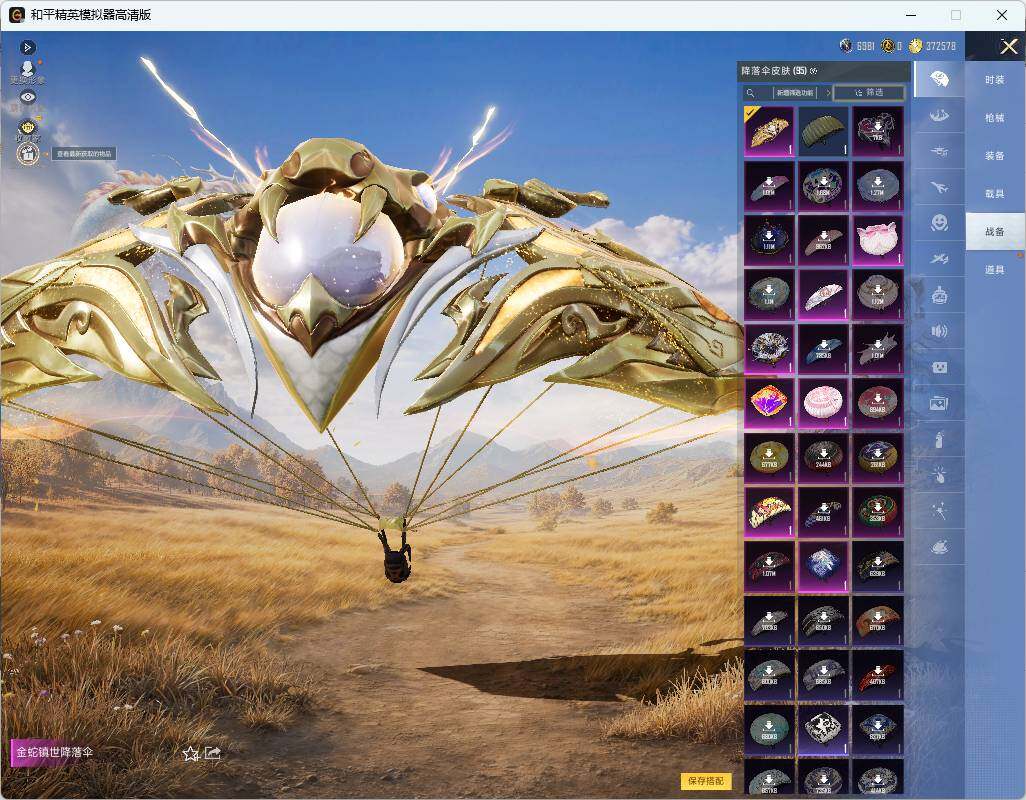Open the 筛选 filter dropdown
The height and width of the screenshot is (800, 1026).
pos(869,93)
